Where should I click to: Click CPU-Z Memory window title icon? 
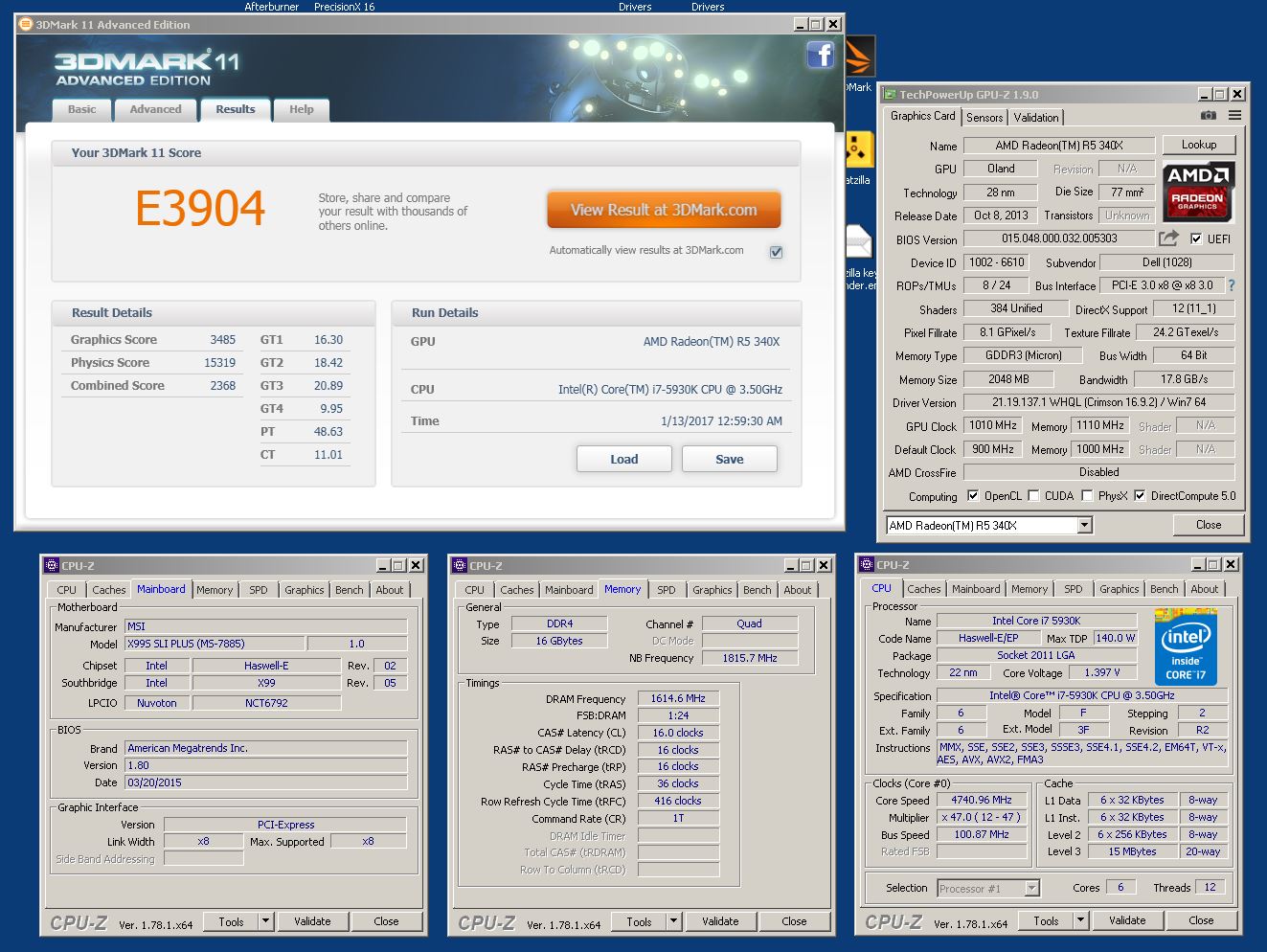point(461,566)
